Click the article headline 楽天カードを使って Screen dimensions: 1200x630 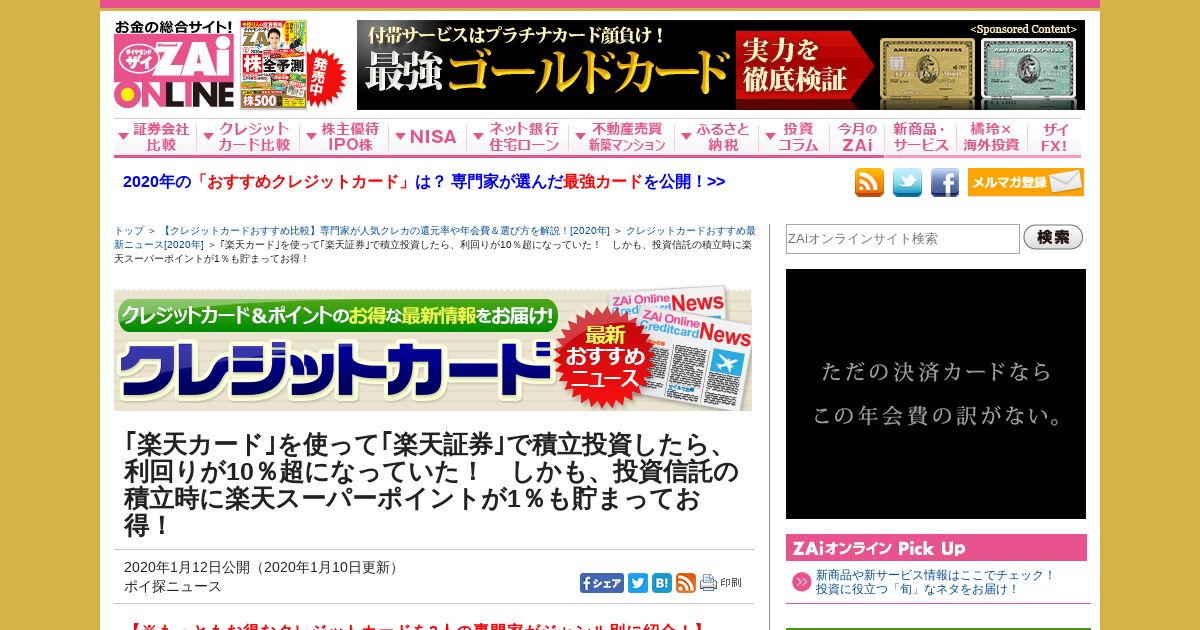(432, 484)
